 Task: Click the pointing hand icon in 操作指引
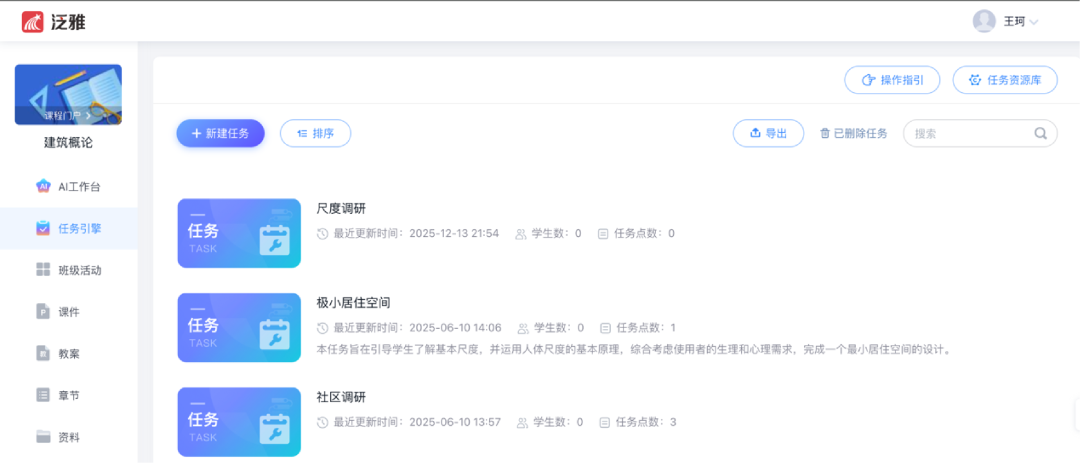click(869, 80)
